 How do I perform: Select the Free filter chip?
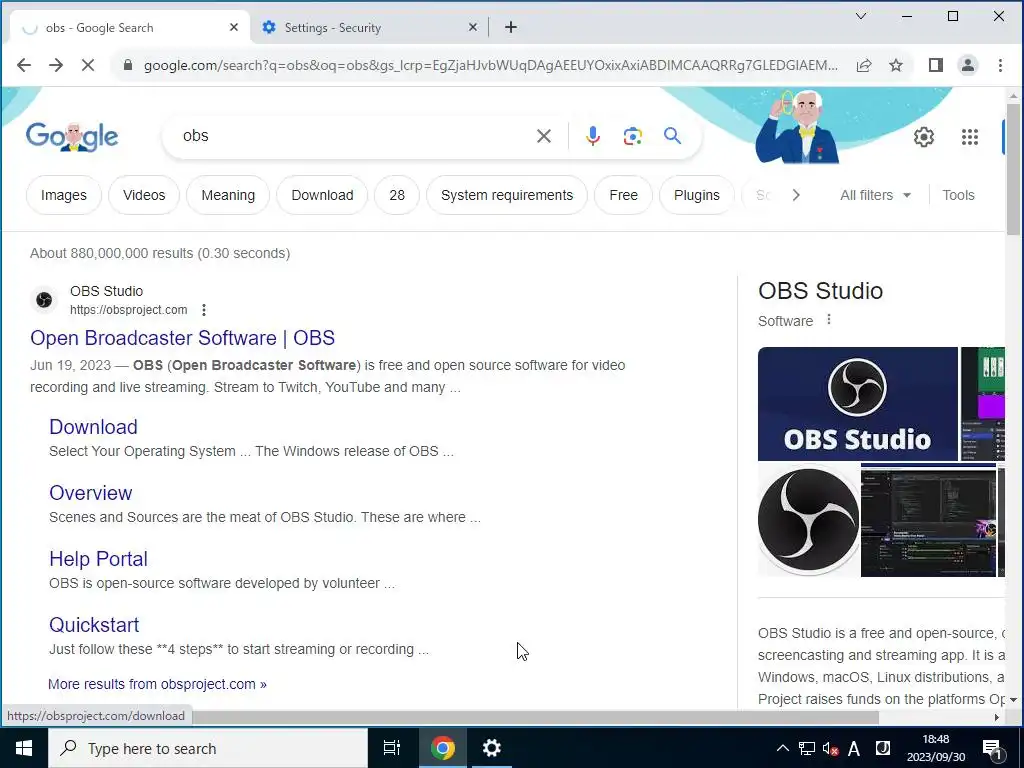click(623, 195)
